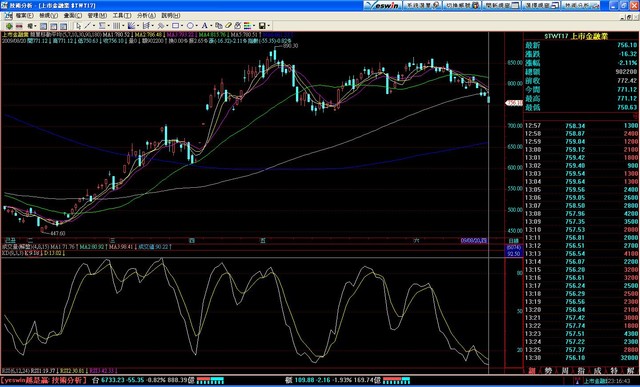Image resolution: width=640 pixels, height=387 pixels.
Task: Open dropdown arrow next to vertical lines tool
Action: (x=123, y=26)
